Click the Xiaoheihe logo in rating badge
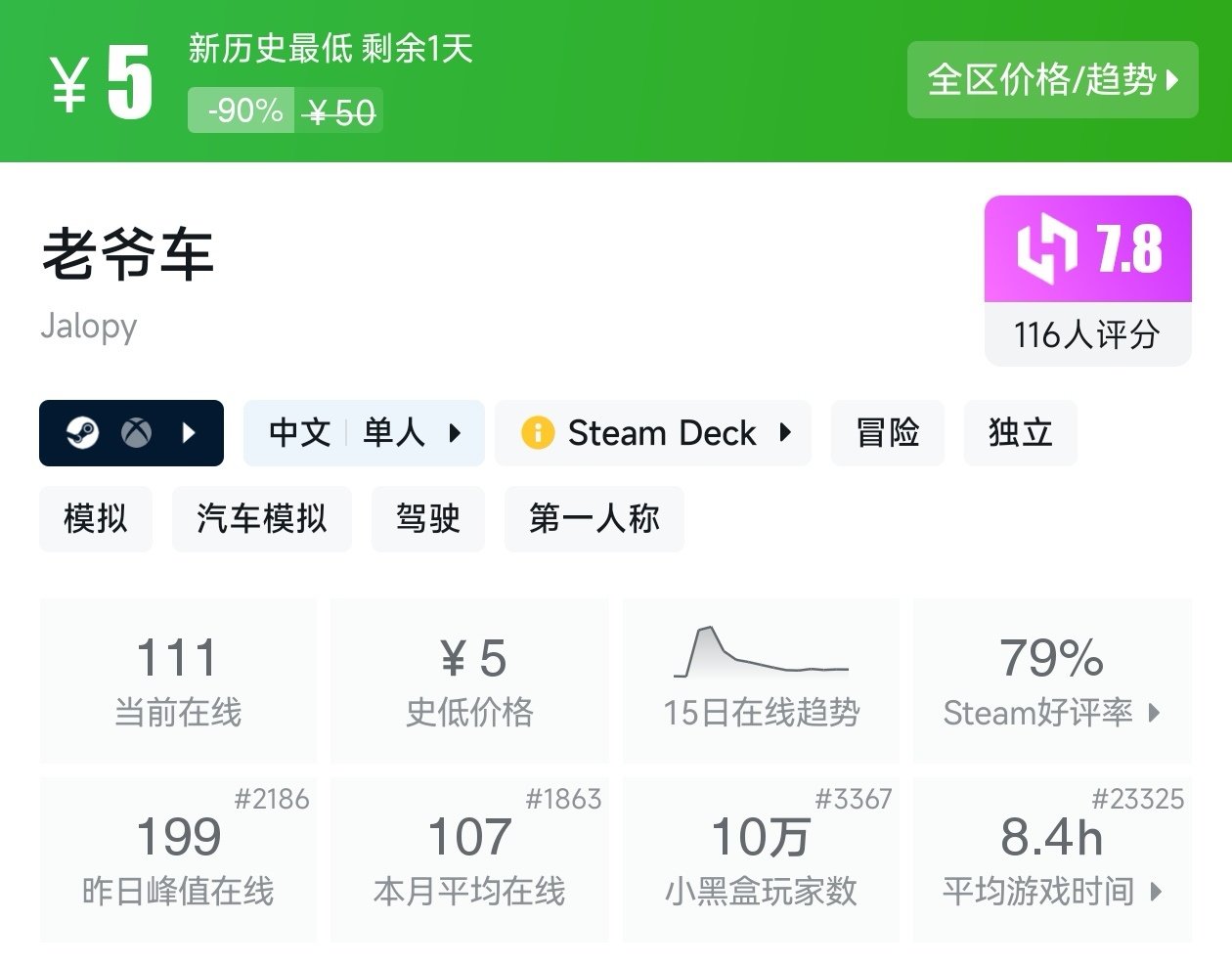The height and width of the screenshot is (965, 1232). pos(1047,249)
